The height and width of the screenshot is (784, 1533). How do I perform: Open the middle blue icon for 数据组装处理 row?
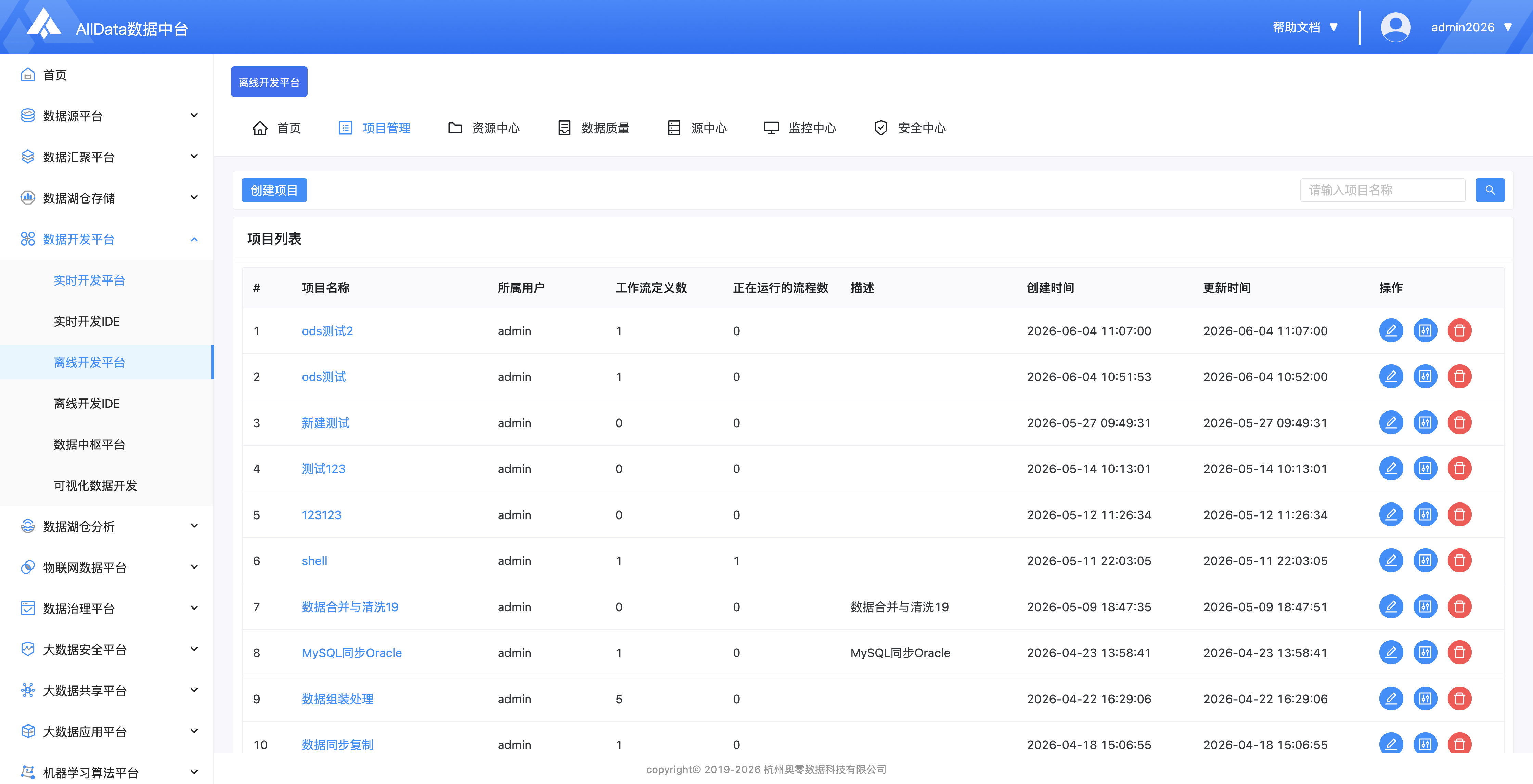point(1425,698)
